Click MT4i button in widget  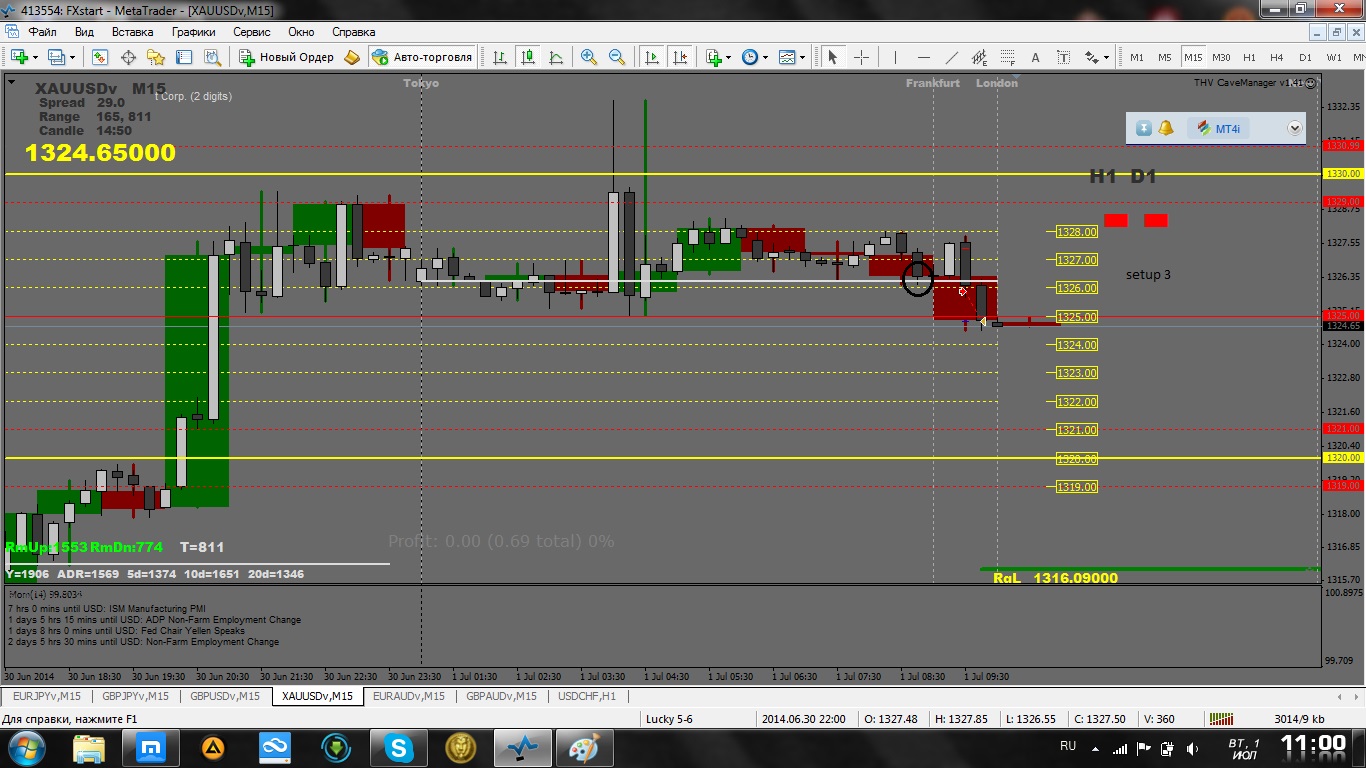(1219, 128)
